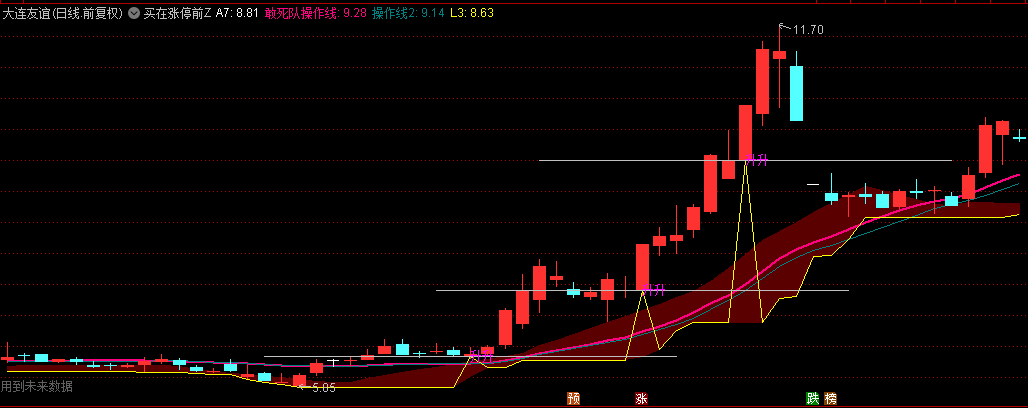Click the magenta 升 marker on the lowest white line

(483, 356)
